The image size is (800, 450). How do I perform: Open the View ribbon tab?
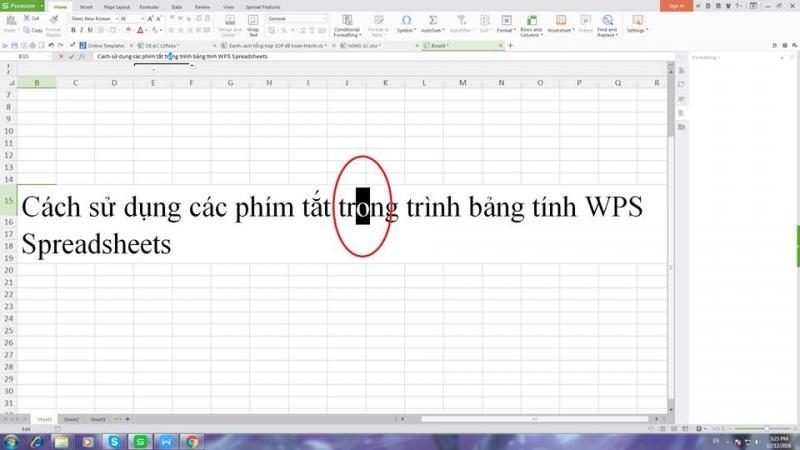228,7
